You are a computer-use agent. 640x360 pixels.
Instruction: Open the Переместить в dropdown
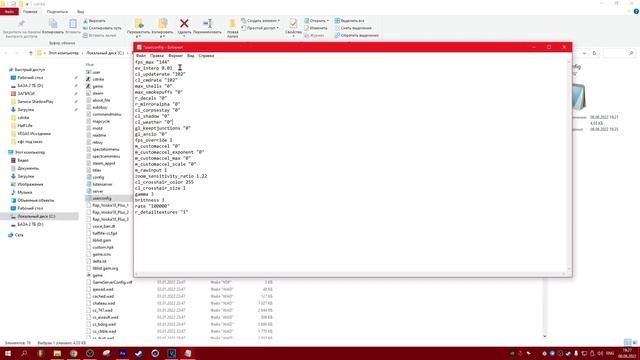pyautogui.click(x=138, y=28)
